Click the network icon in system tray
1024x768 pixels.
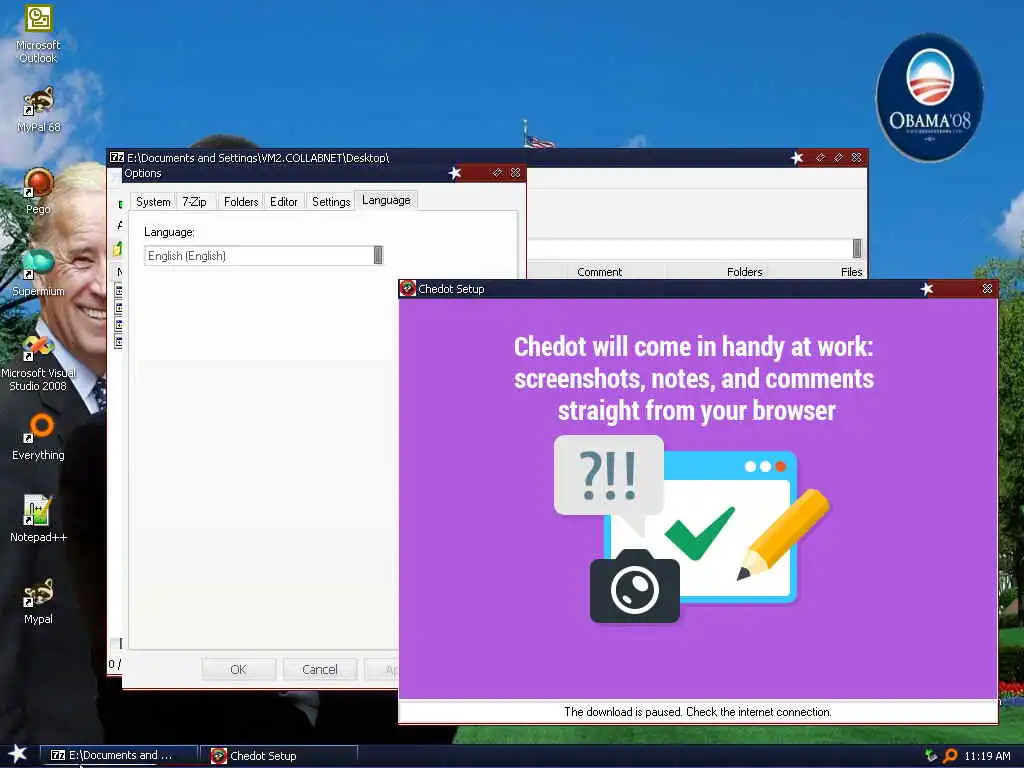point(931,756)
